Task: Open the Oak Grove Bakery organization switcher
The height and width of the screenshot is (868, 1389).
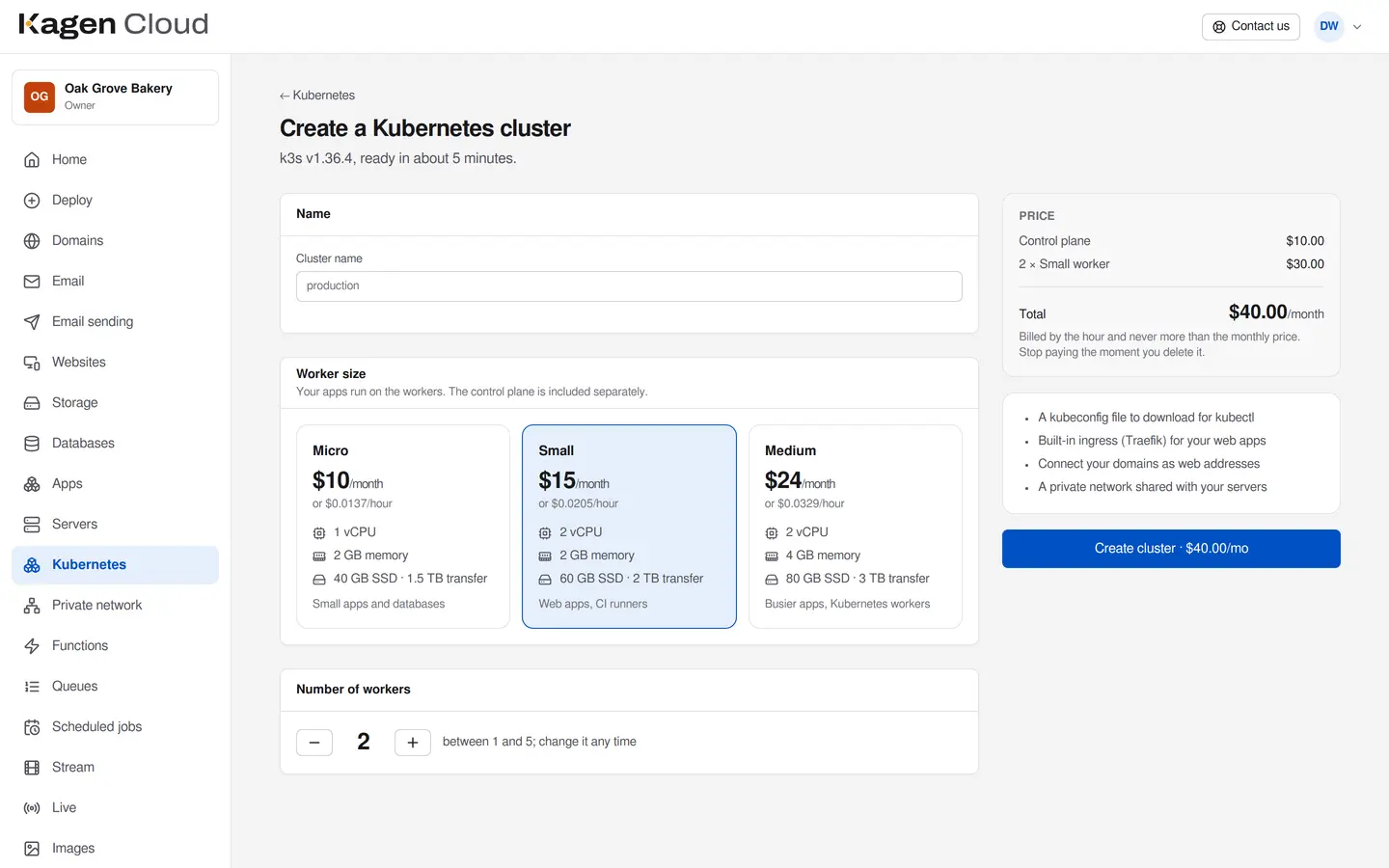Action: tap(115, 96)
